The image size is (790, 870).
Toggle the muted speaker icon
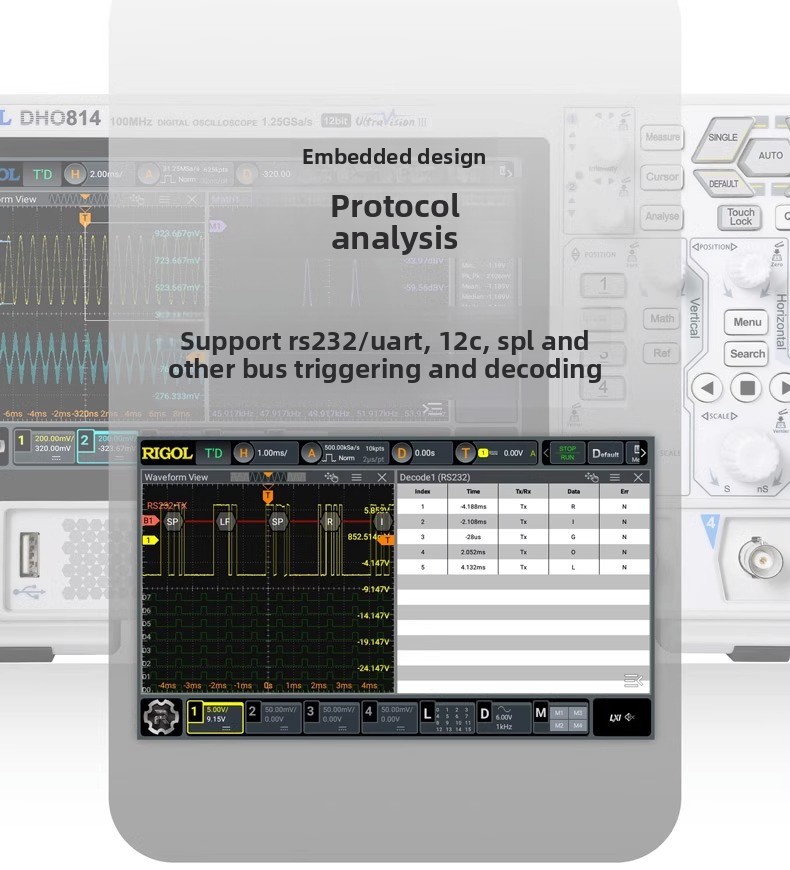click(x=630, y=717)
